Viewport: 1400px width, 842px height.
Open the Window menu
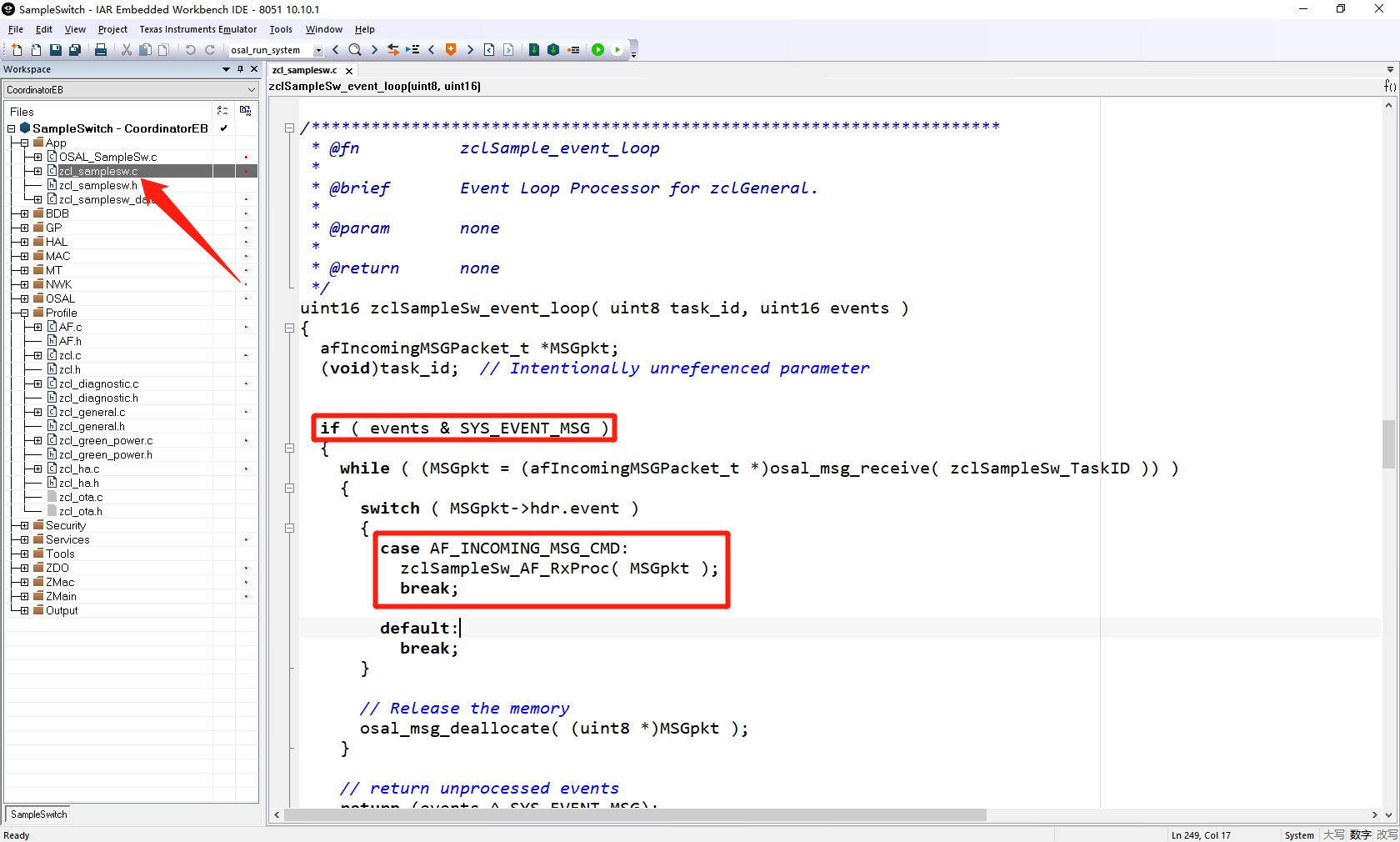324,29
